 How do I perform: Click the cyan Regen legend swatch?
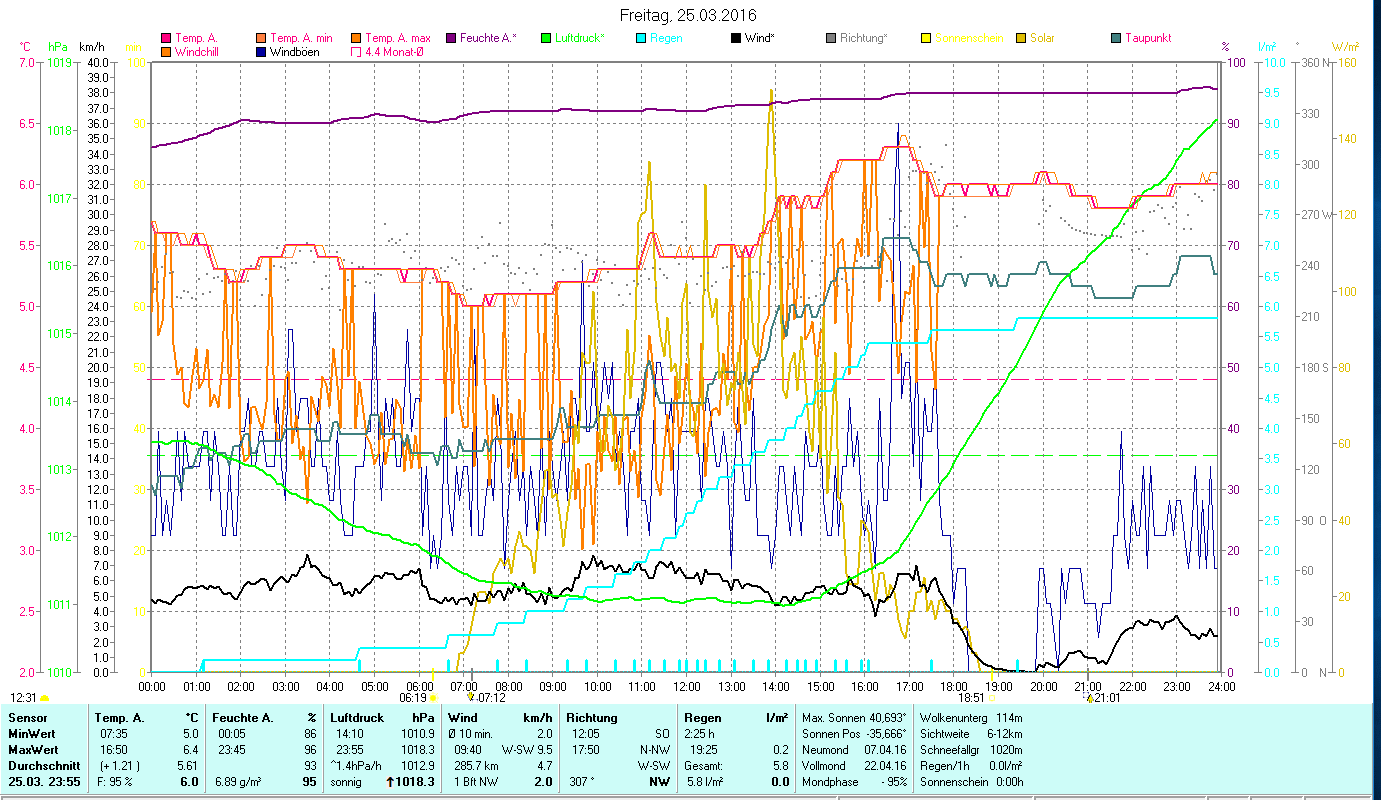point(641,38)
